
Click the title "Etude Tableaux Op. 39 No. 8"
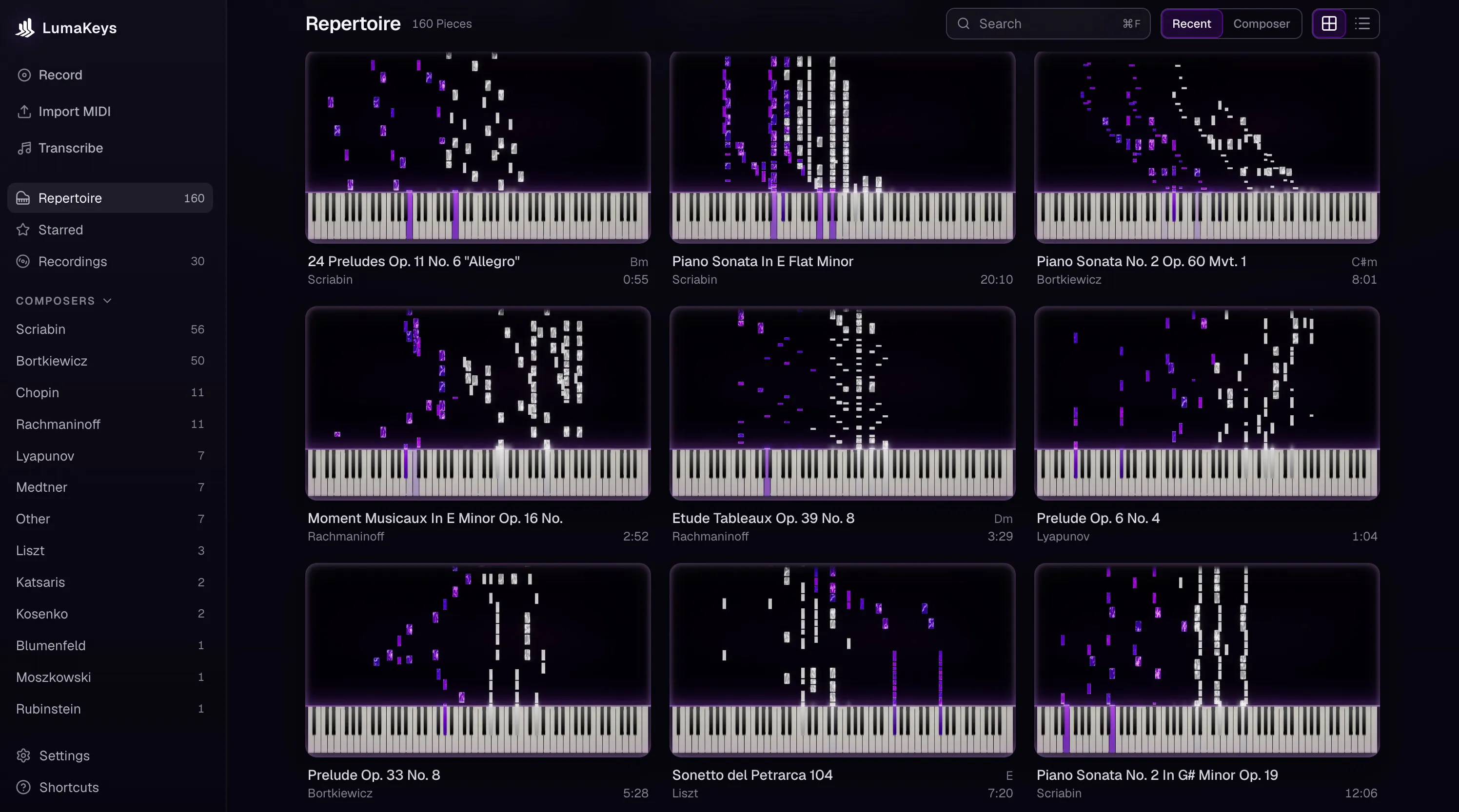tap(763, 519)
